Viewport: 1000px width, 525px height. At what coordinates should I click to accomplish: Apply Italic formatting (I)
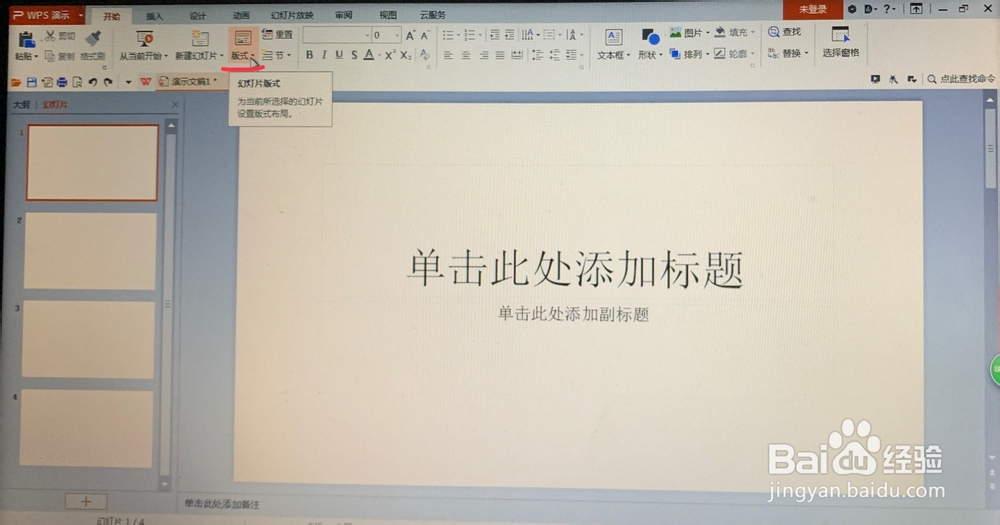(324, 55)
